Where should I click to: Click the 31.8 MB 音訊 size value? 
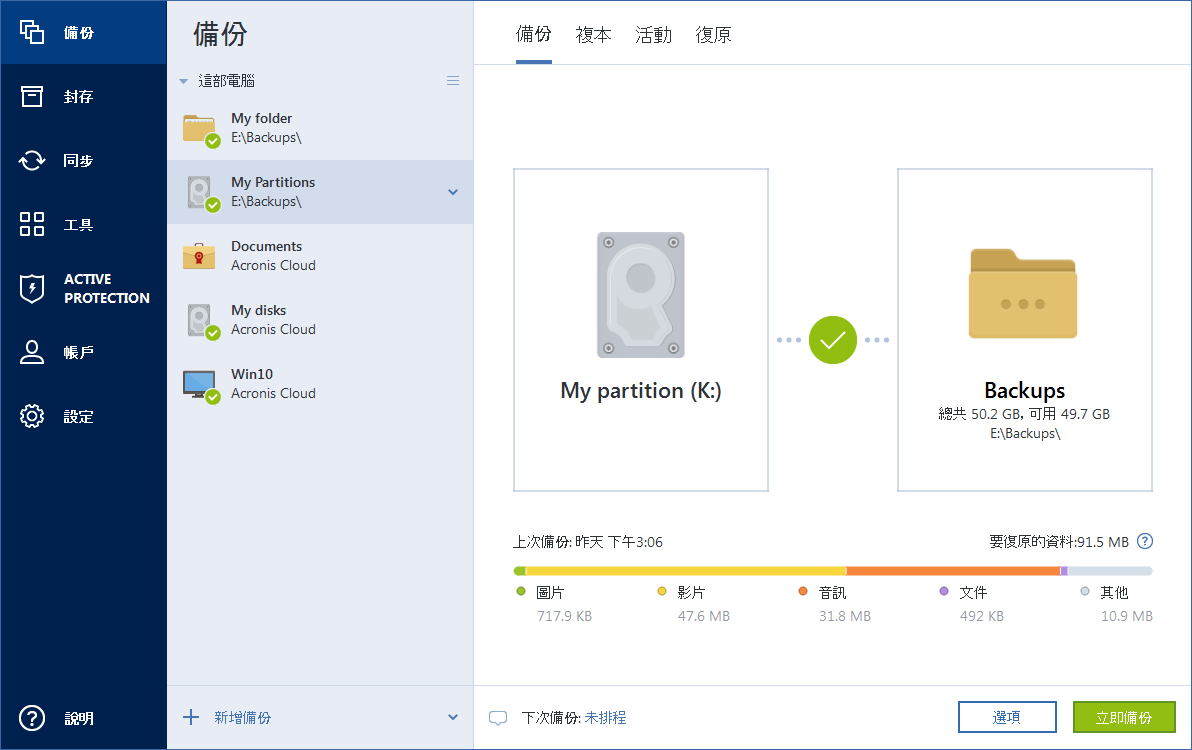click(845, 616)
